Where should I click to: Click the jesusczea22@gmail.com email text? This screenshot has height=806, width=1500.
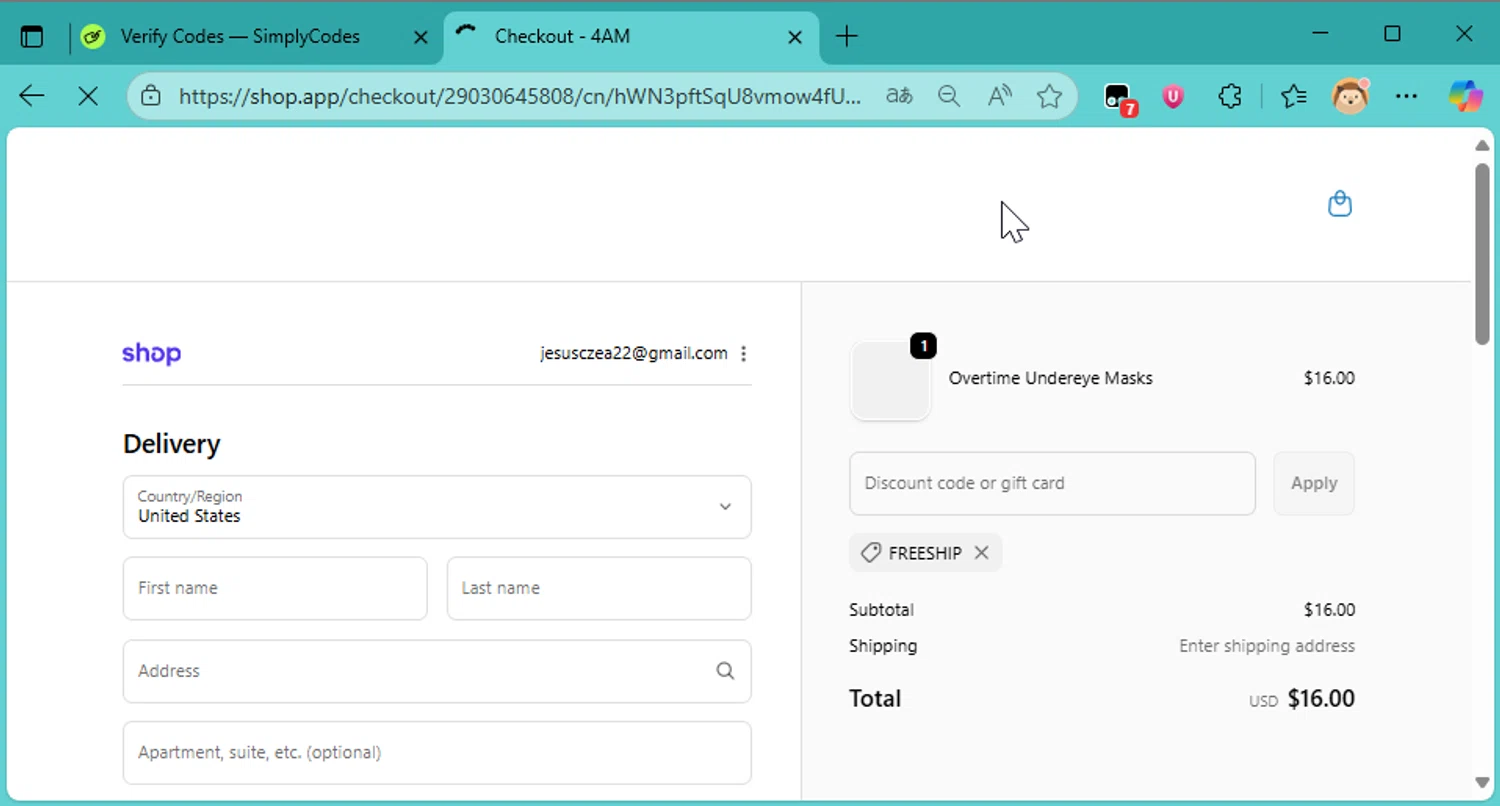click(634, 353)
